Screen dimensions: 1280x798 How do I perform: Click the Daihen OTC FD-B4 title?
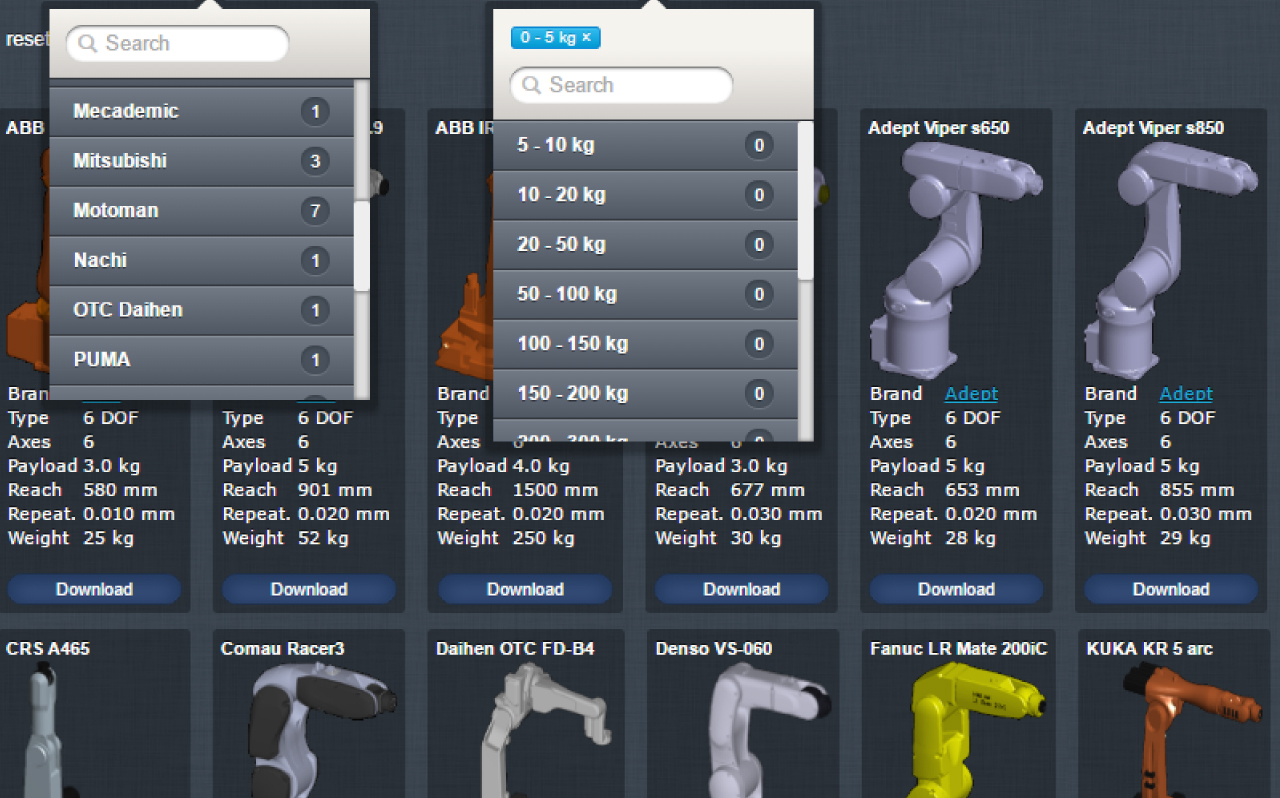[x=515, y=649]
